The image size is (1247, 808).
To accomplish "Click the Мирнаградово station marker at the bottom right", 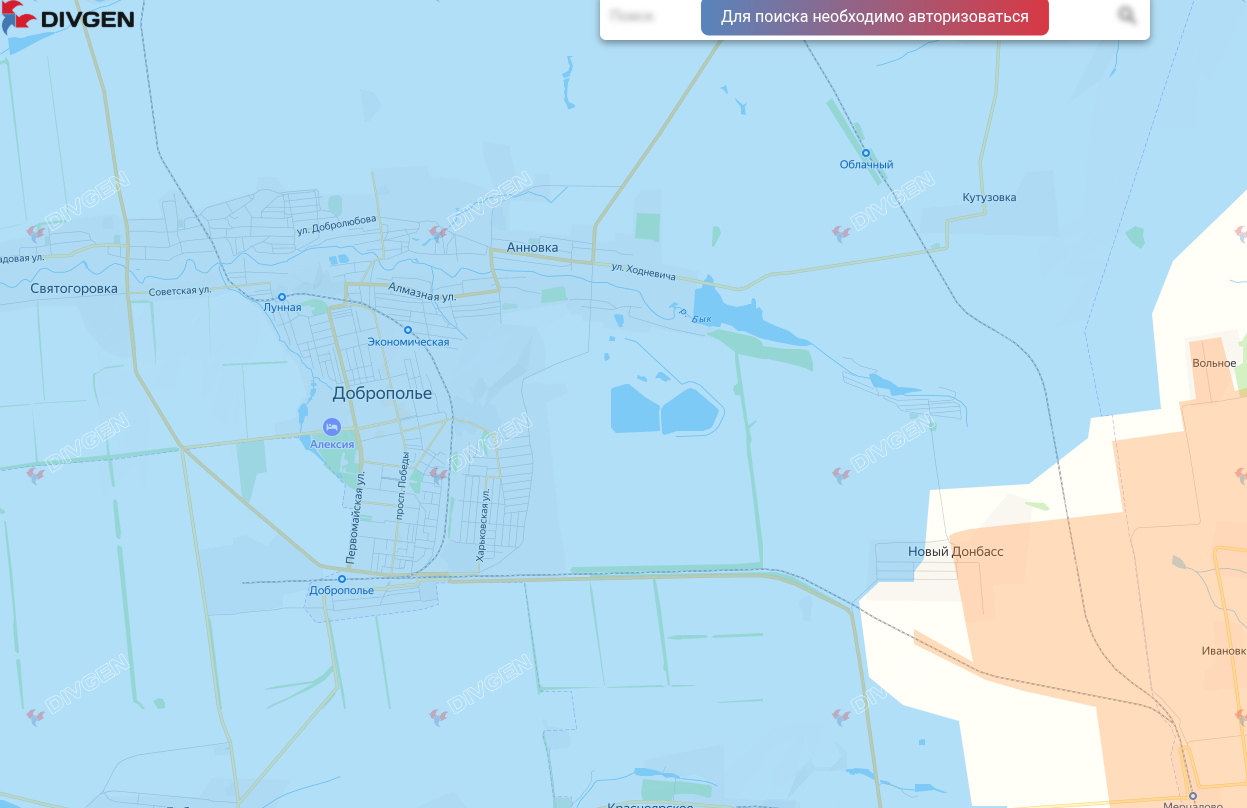I will tap(1193, 796).
